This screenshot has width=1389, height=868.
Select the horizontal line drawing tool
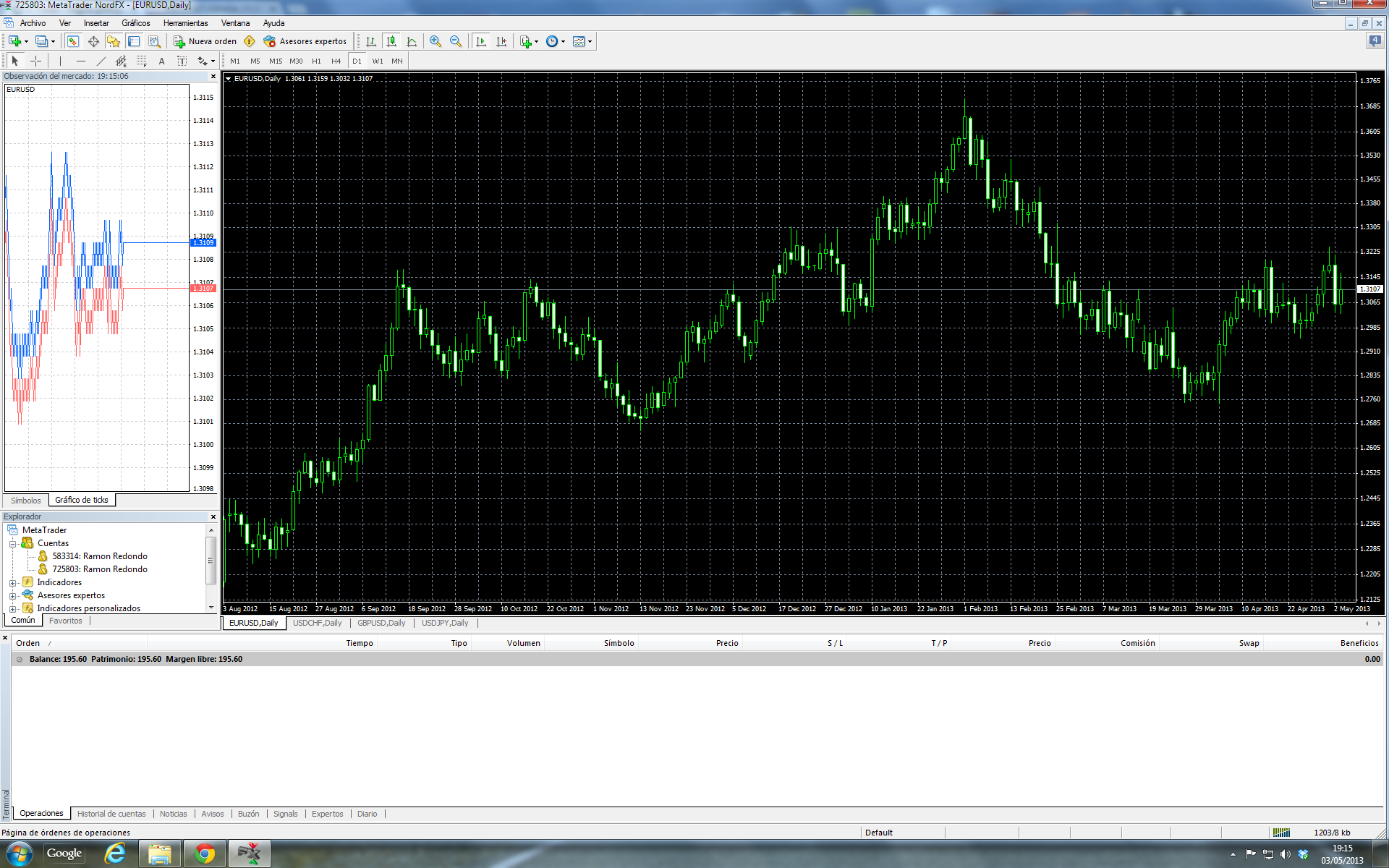pos(80,61)
